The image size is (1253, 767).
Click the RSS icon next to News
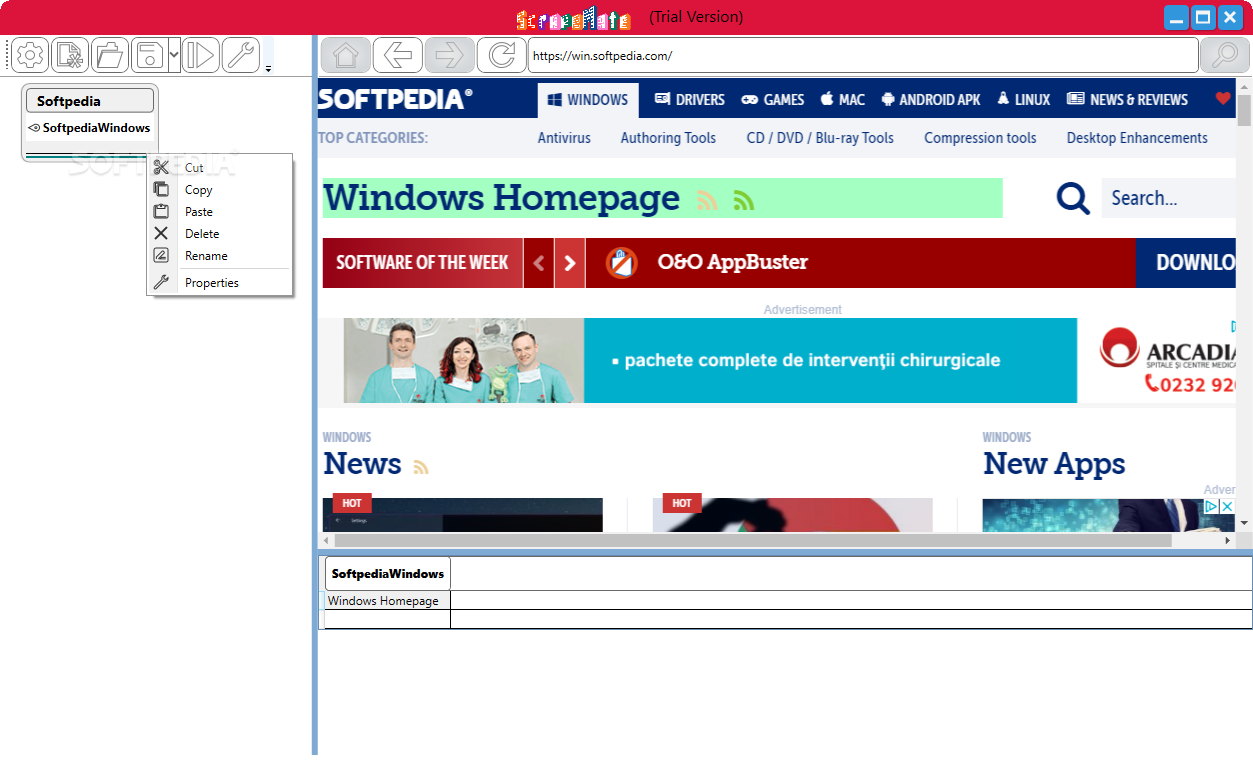(x=421, y=467)
